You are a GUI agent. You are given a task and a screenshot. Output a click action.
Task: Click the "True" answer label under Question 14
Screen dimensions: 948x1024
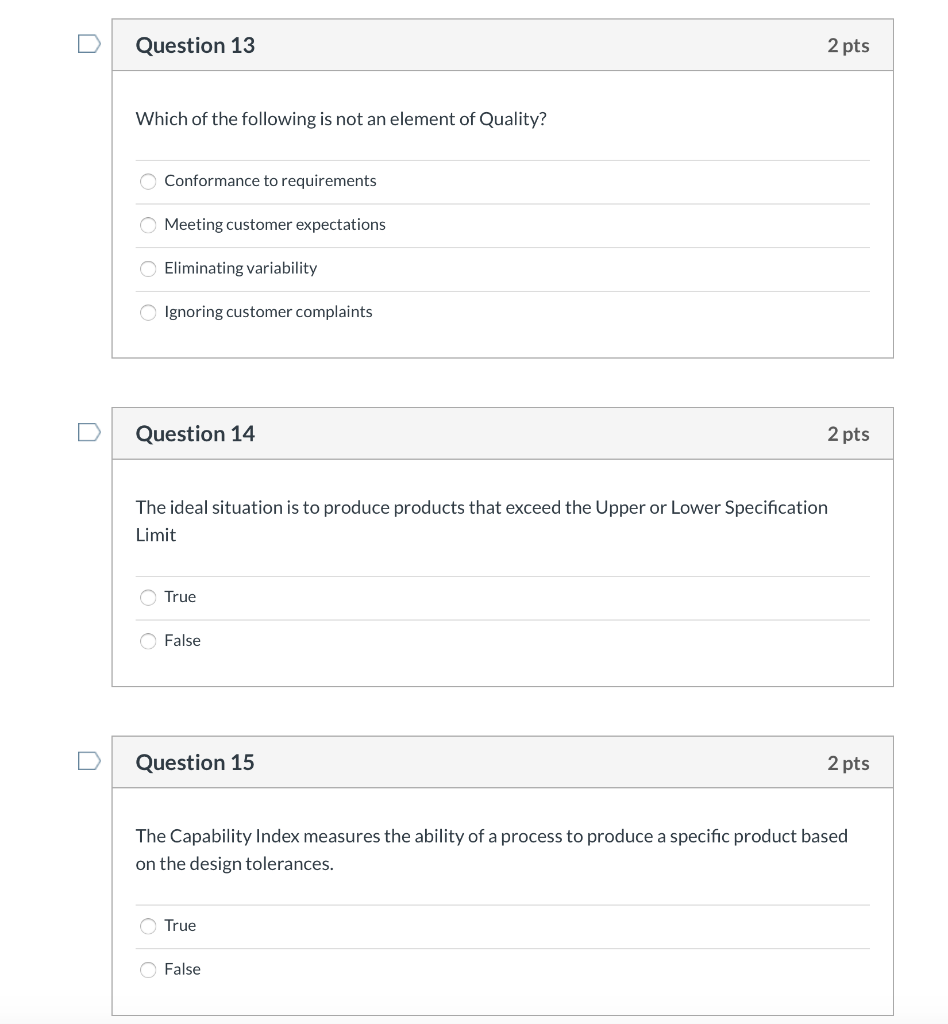[x=181, y=597]
